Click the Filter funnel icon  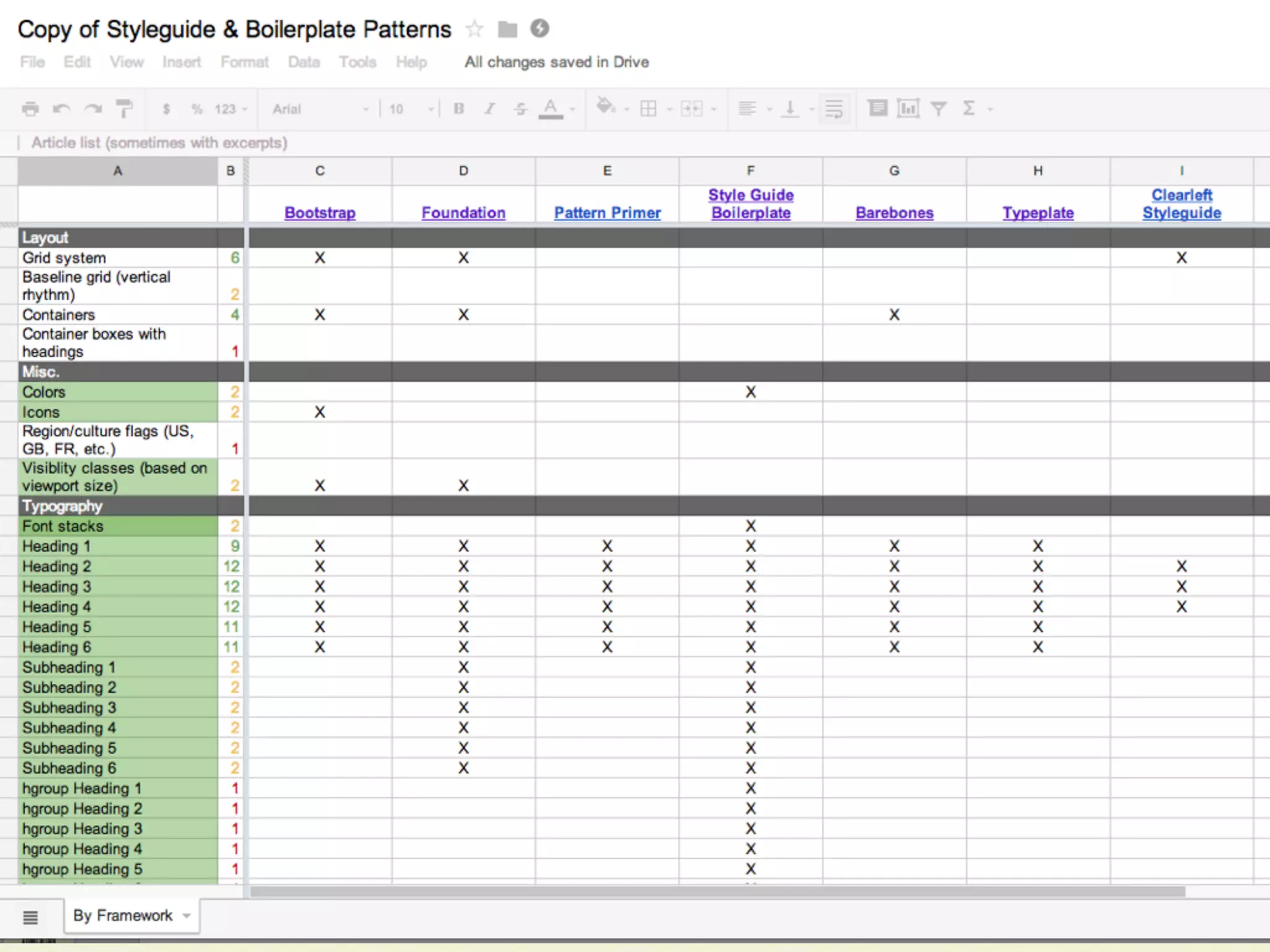click(938, 109)
